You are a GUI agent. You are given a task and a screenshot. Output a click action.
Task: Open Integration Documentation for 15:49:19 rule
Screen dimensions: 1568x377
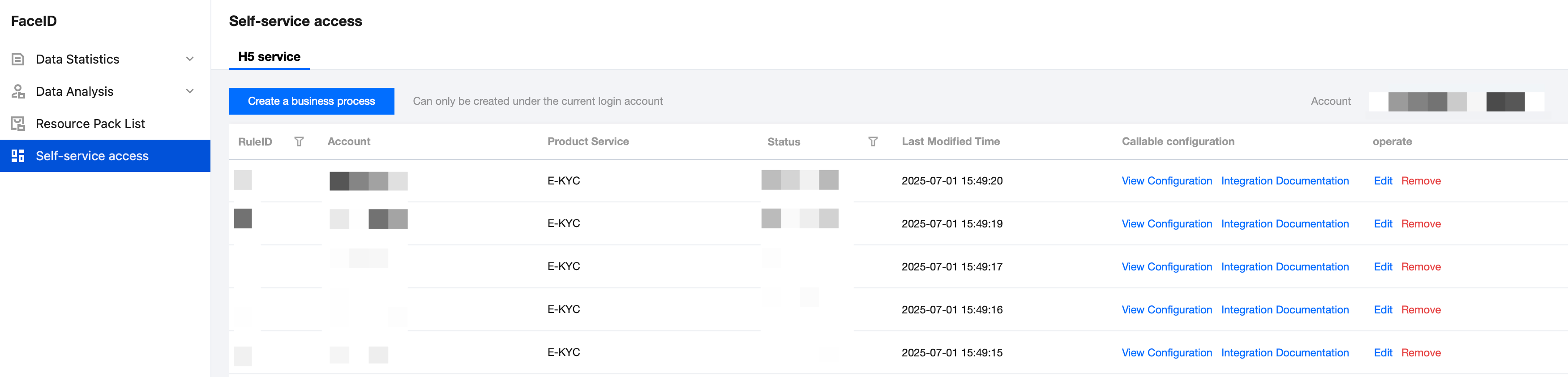pos(1284,223)
